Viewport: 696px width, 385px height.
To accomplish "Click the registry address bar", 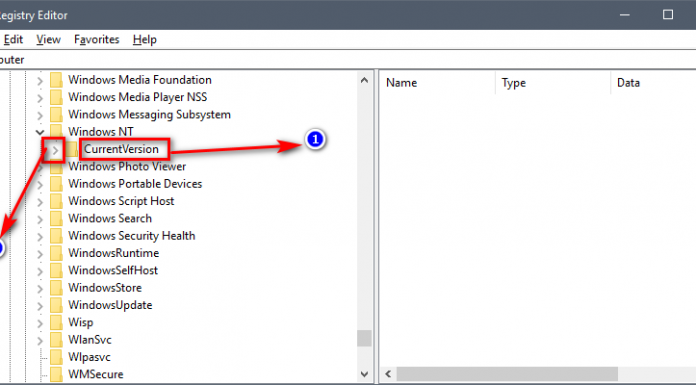I will click(348, 60).
